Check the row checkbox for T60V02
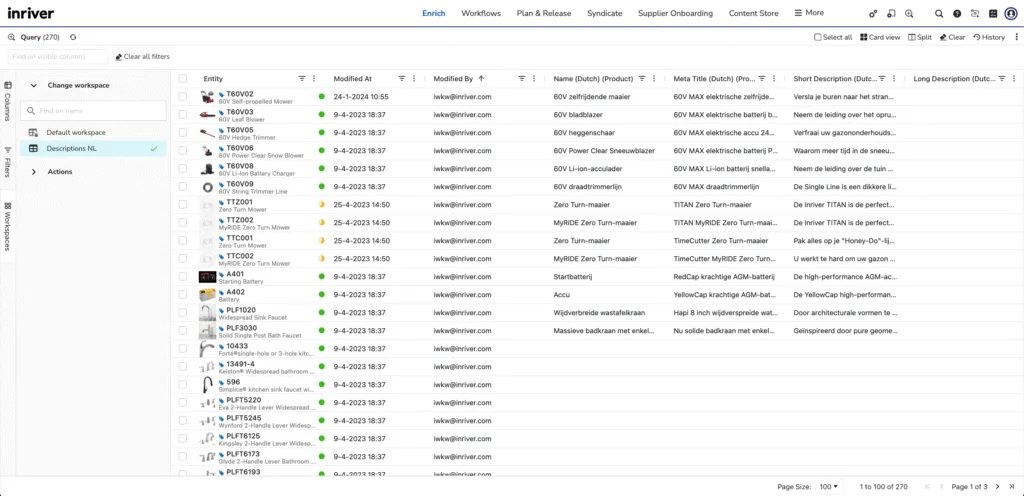 [183, 97]
